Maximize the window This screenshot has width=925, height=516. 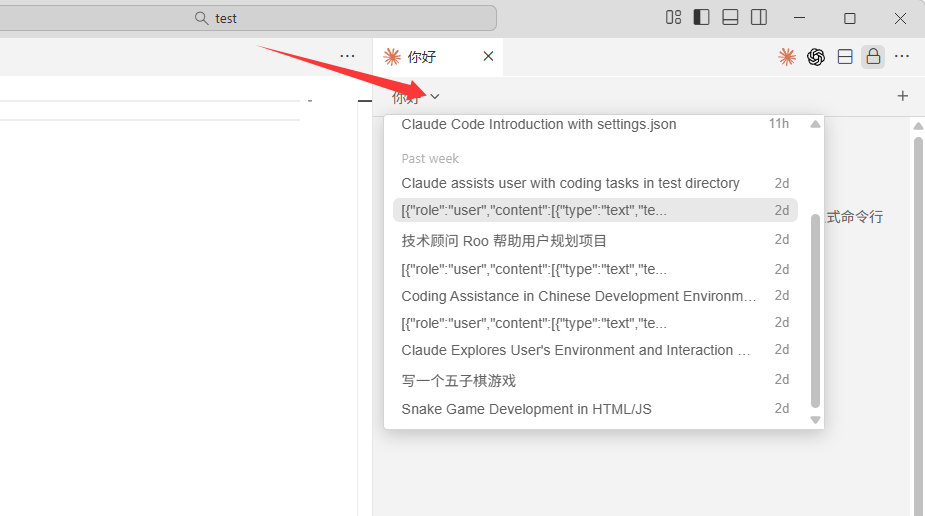point(849,18)
